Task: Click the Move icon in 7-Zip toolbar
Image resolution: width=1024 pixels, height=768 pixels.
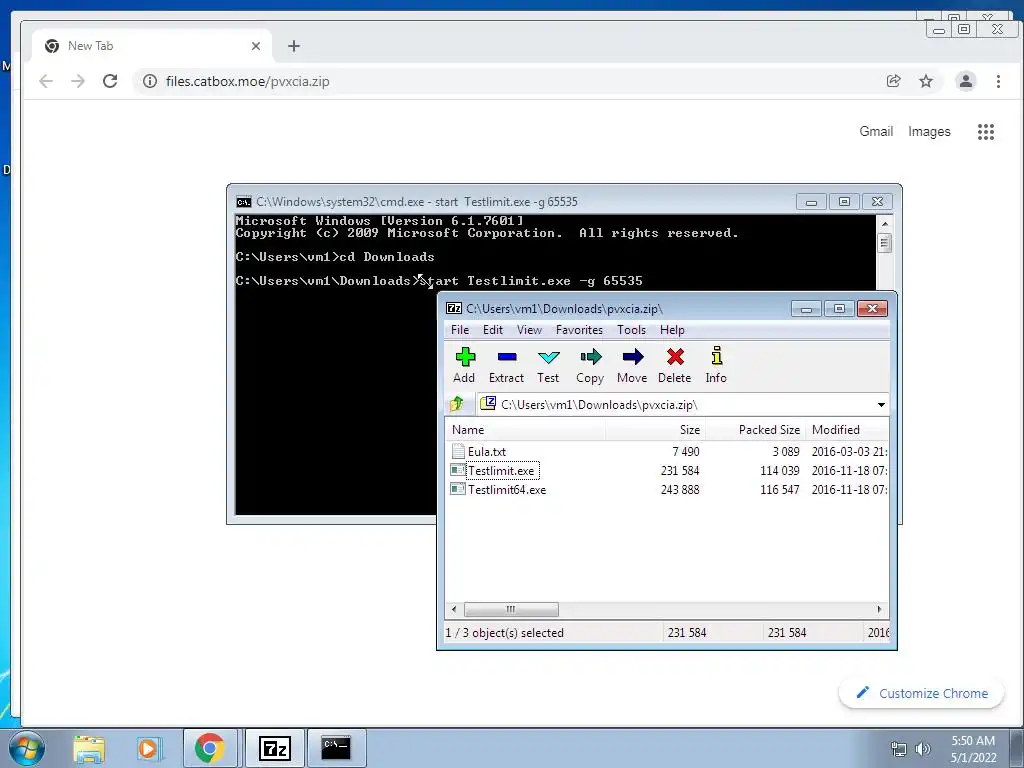Action: point(632,357)
